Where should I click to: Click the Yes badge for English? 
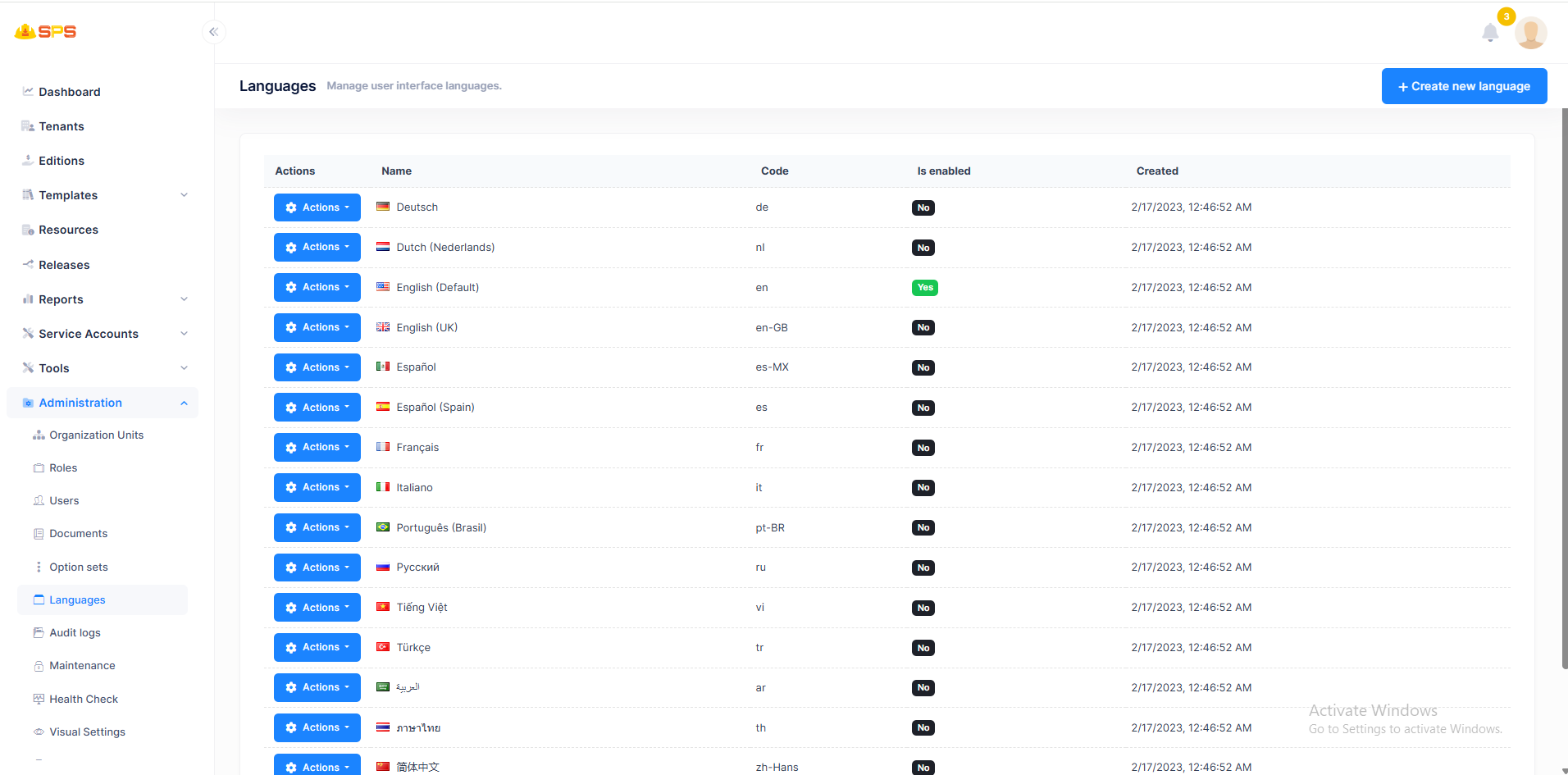(924, 288)
